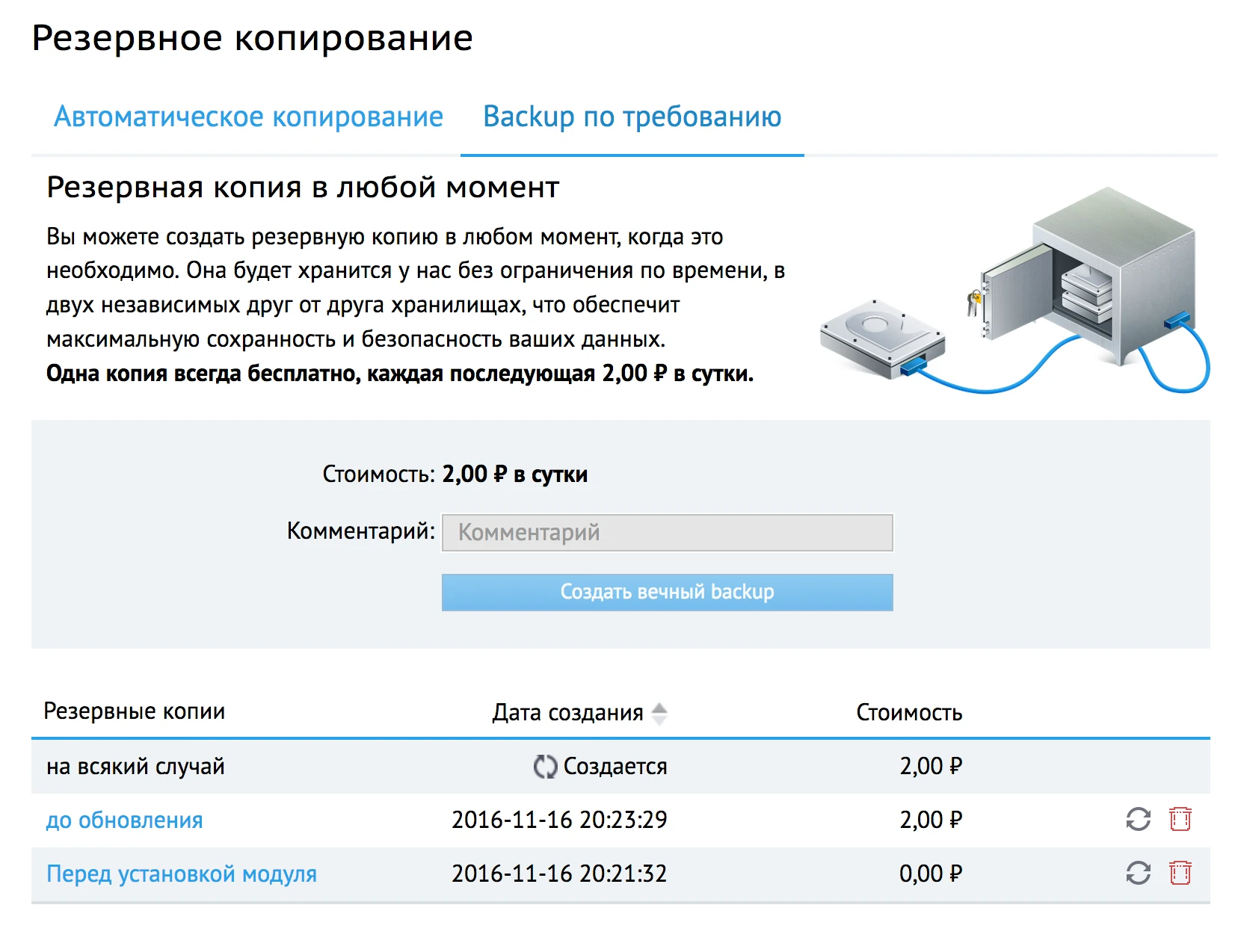The height and width of the screenshot is (952, 1238).
Task: Sort table by the "Дата создания" column header
Action: tap(567, 712)
